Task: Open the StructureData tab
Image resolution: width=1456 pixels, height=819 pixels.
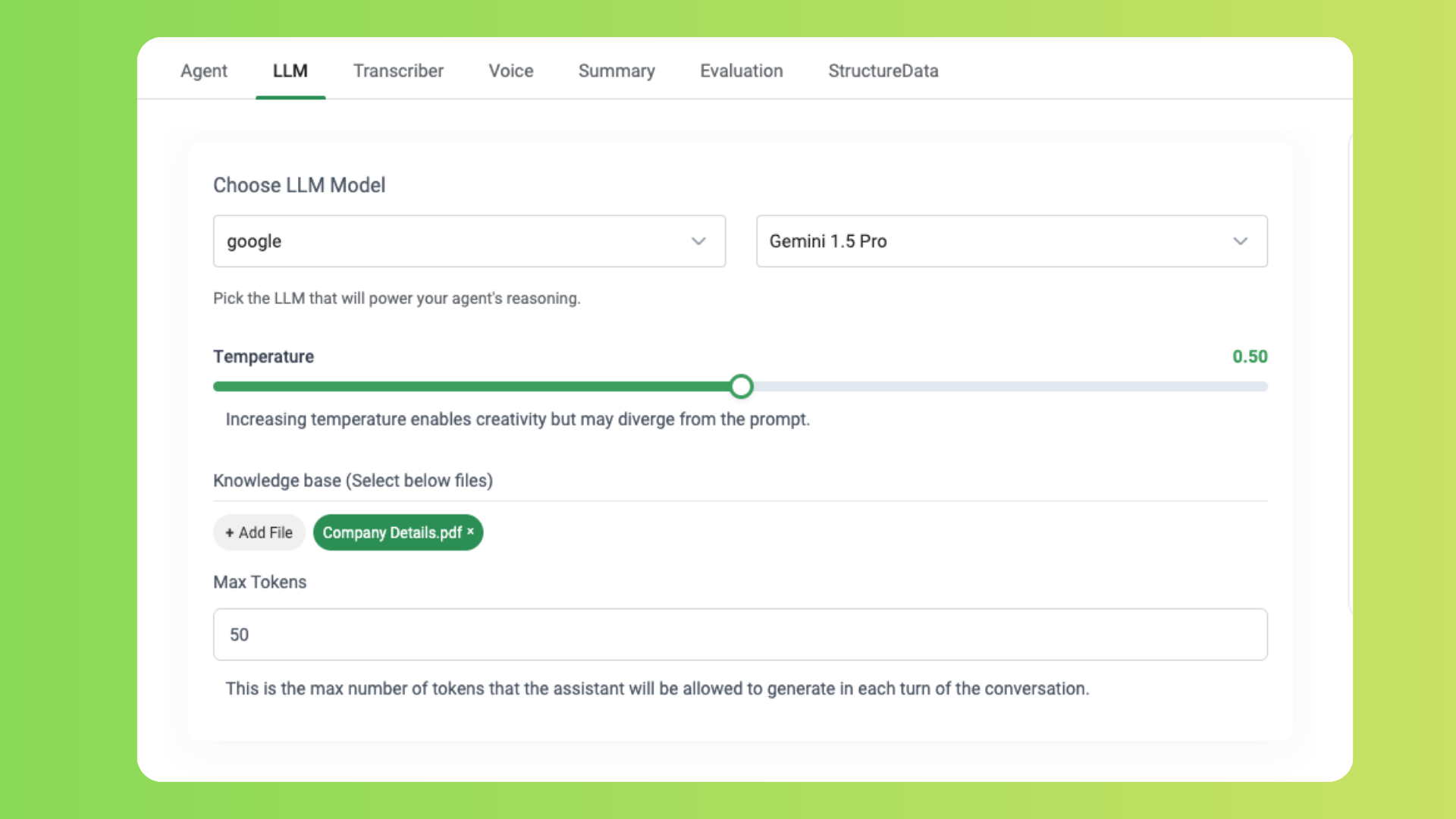Action: pyautogui.click(x=883, y=71)
